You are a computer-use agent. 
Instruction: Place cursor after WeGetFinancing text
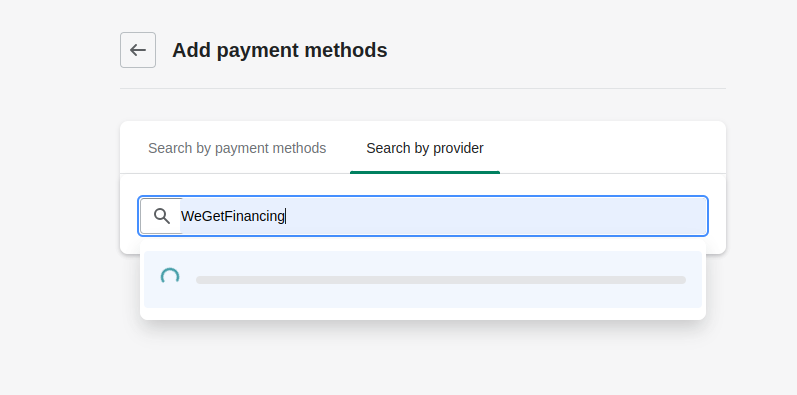coord(286,216)
